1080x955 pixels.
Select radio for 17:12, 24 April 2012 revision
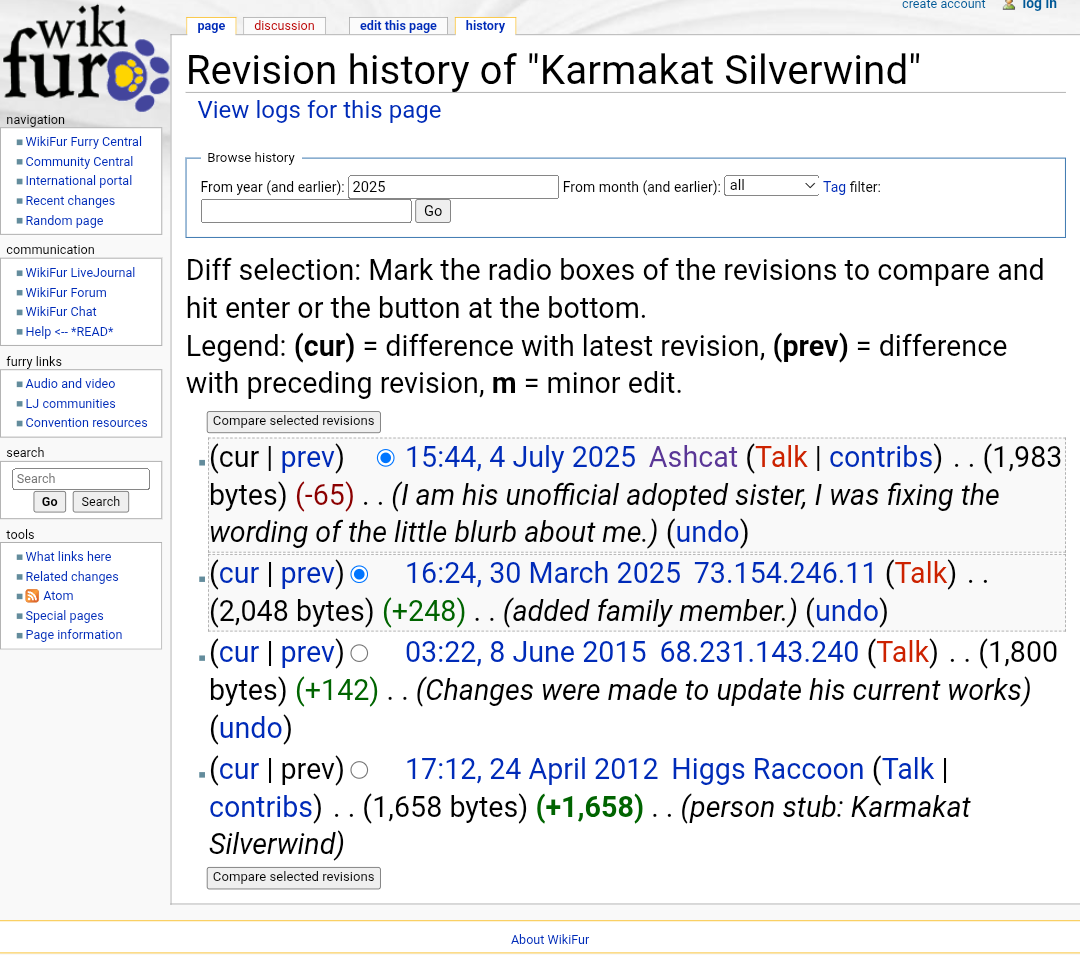360,770
